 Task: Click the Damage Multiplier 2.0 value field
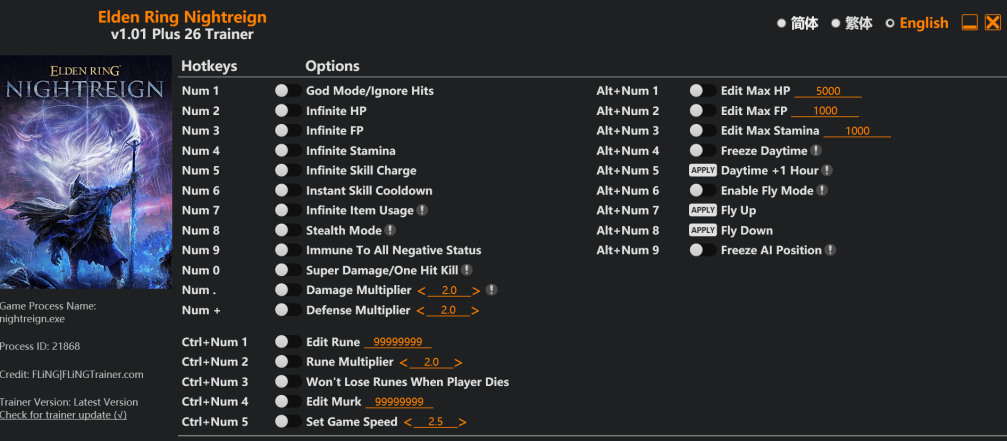[x=449, y=291]
